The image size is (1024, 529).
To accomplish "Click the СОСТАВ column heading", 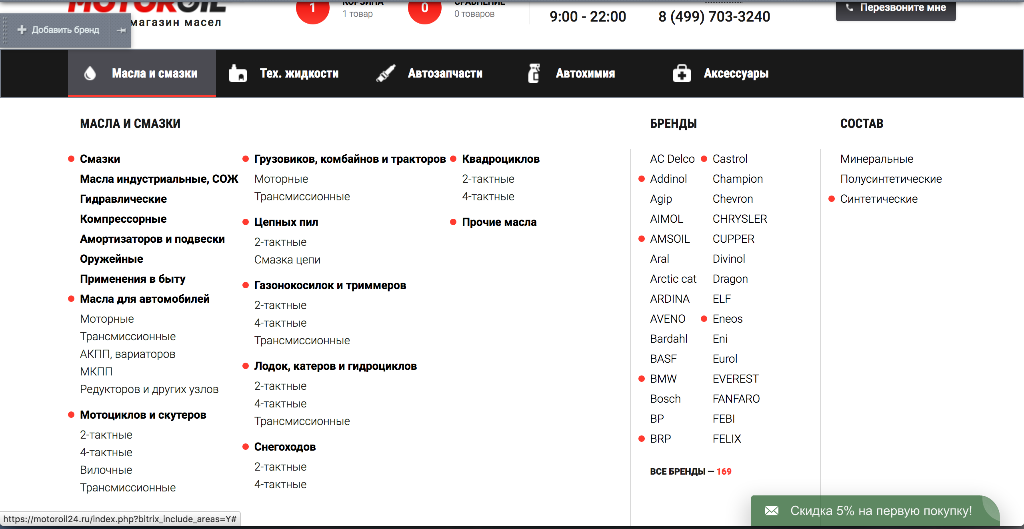I will [x=861, y=123].
